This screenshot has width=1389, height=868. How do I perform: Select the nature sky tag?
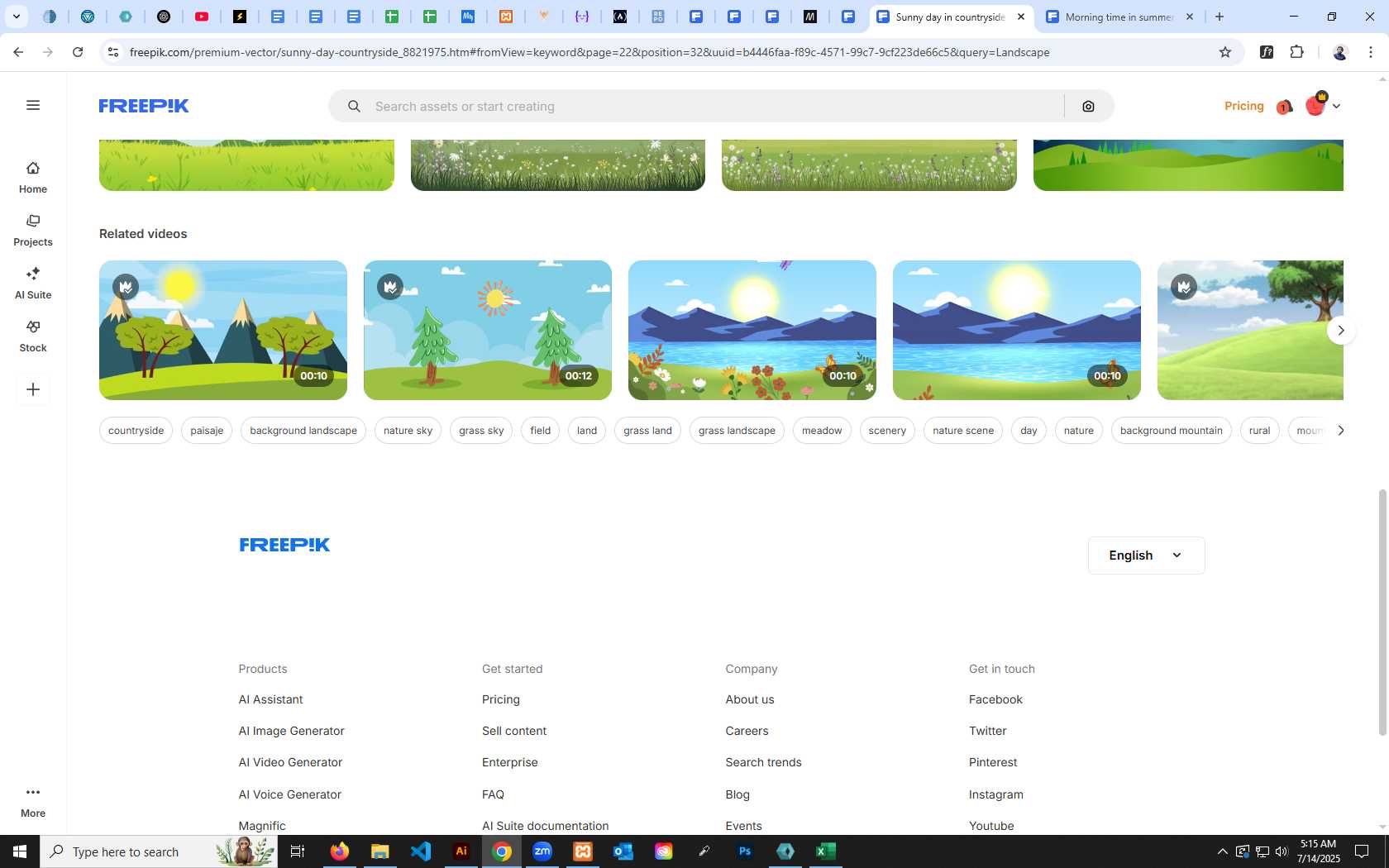pyautogui.click(x=408, y=430)
